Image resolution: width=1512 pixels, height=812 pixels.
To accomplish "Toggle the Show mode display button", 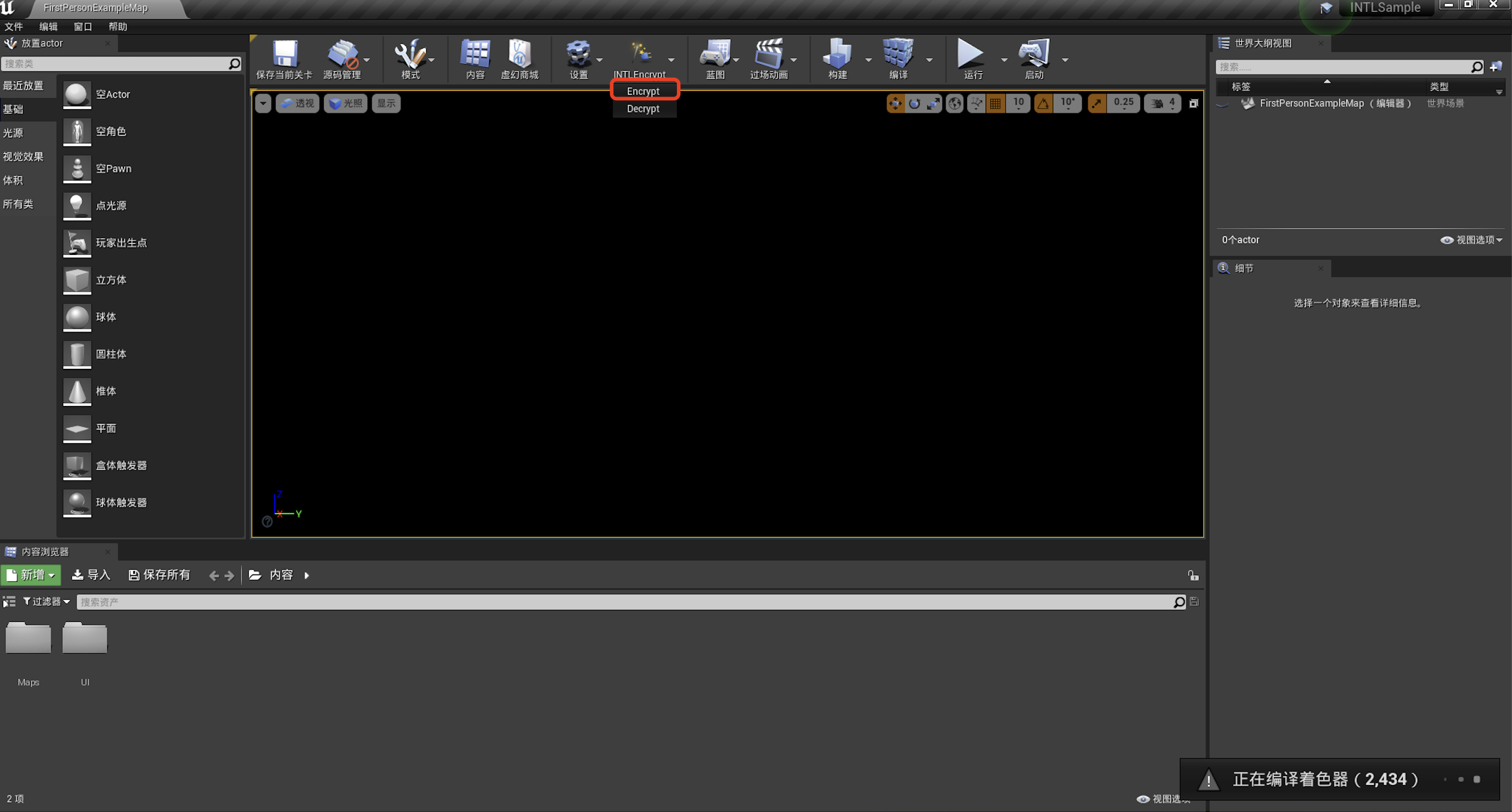I will (x=389, y=103).
